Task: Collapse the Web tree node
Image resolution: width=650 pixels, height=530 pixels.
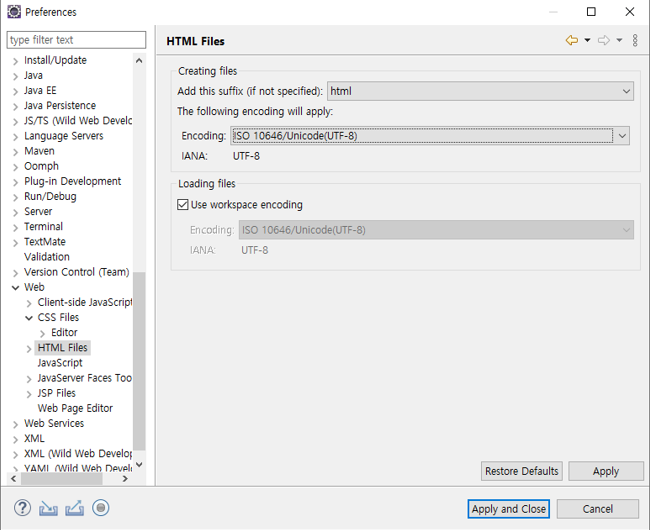Action: [15, 288]
